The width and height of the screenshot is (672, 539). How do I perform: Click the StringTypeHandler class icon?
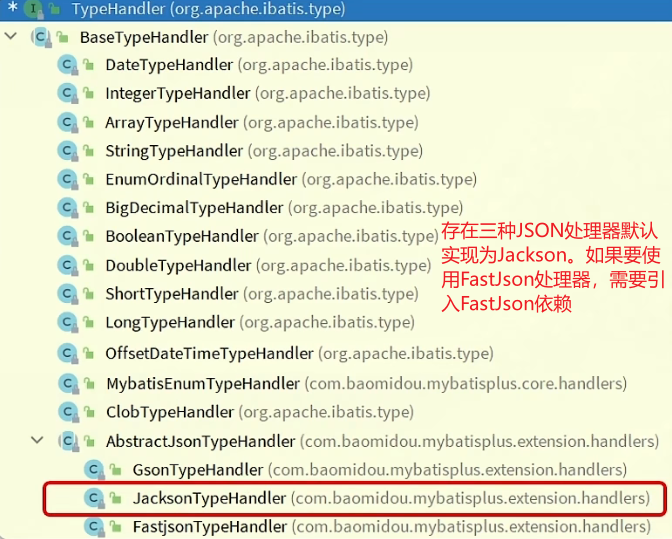pos(67,151)
